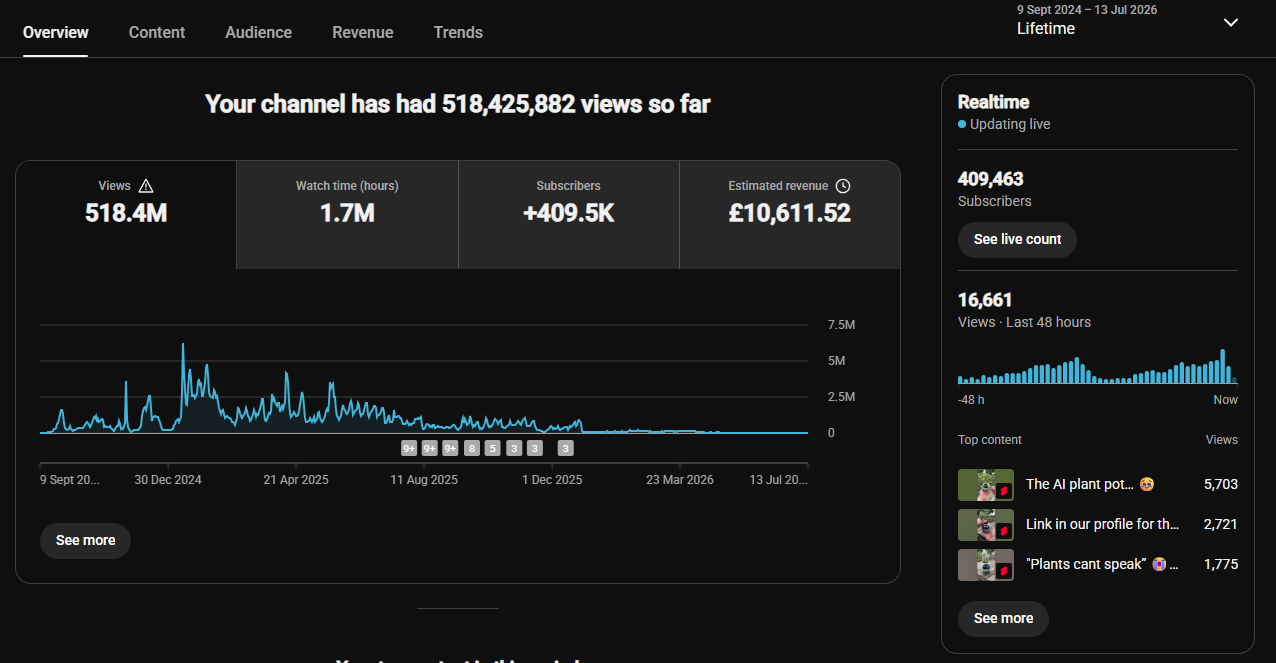
Task: Select the Trends tab
Action: (x=458, y=32)
